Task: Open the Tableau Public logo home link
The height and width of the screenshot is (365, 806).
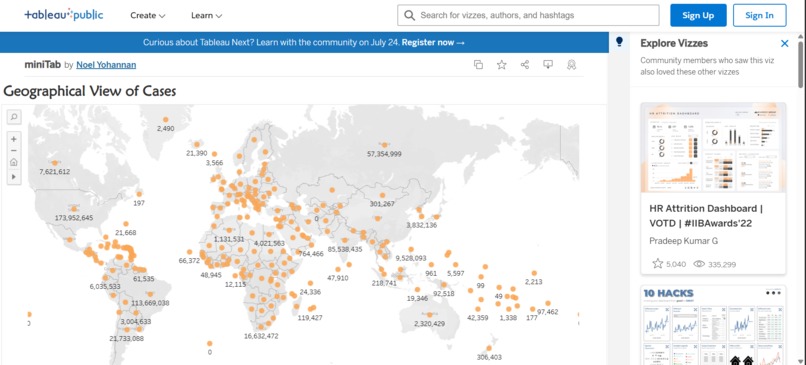Action: click(64, 15)
